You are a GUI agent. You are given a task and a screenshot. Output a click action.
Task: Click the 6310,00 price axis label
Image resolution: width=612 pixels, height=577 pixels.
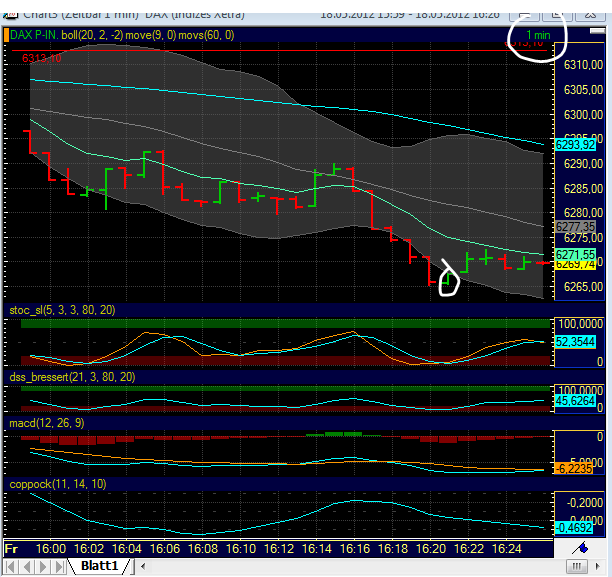[x=583, y=65]
